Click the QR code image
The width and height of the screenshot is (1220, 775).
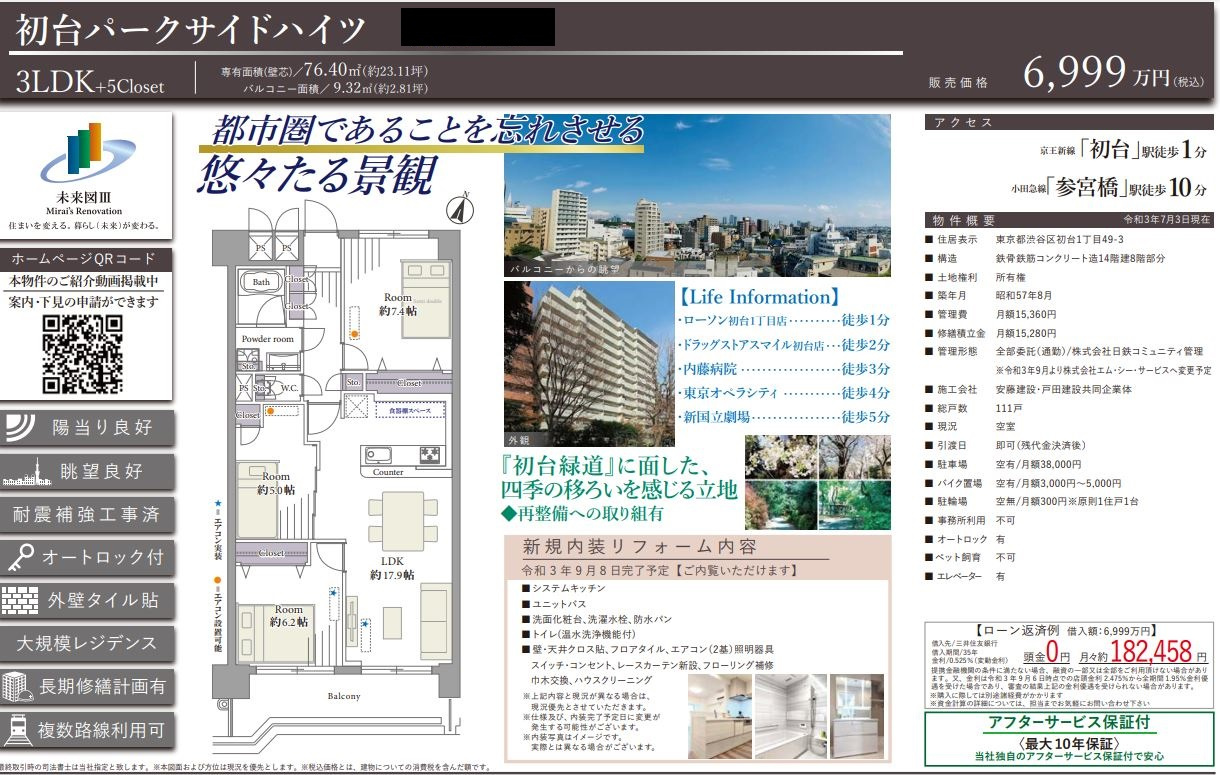(x=83, y=354)
